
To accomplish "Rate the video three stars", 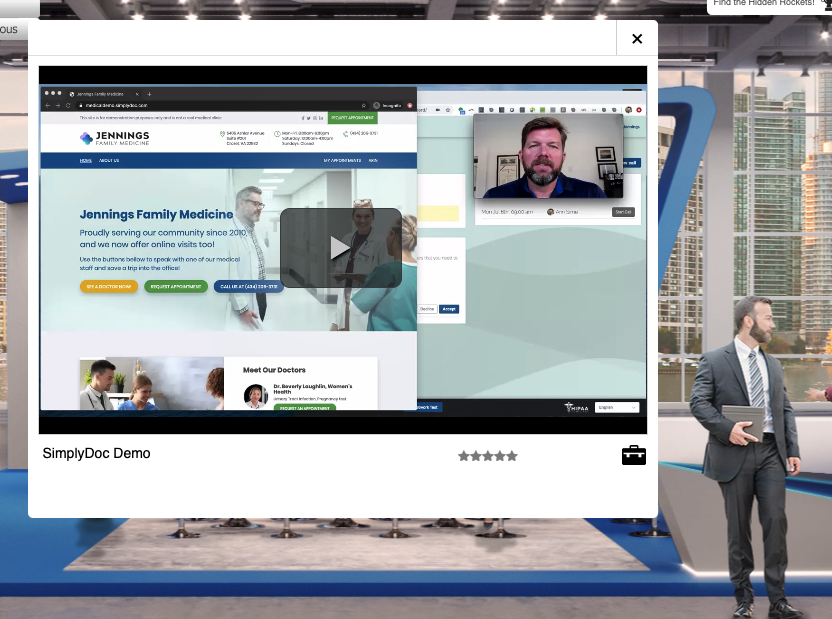I will (488, 456).
